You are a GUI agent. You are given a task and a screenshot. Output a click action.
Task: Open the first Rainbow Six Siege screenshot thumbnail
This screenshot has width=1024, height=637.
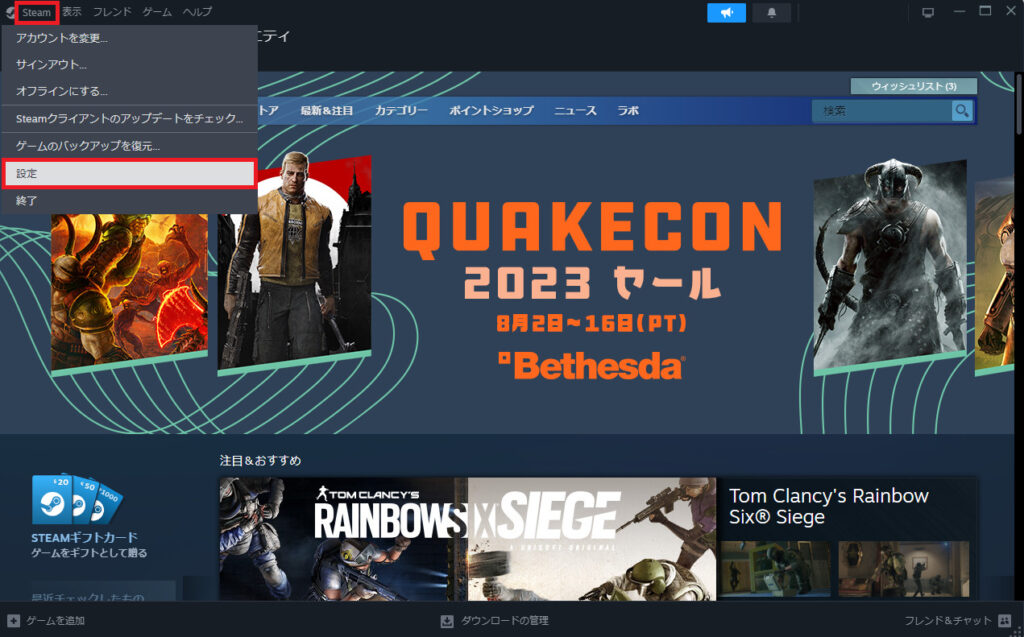[775, 568]
